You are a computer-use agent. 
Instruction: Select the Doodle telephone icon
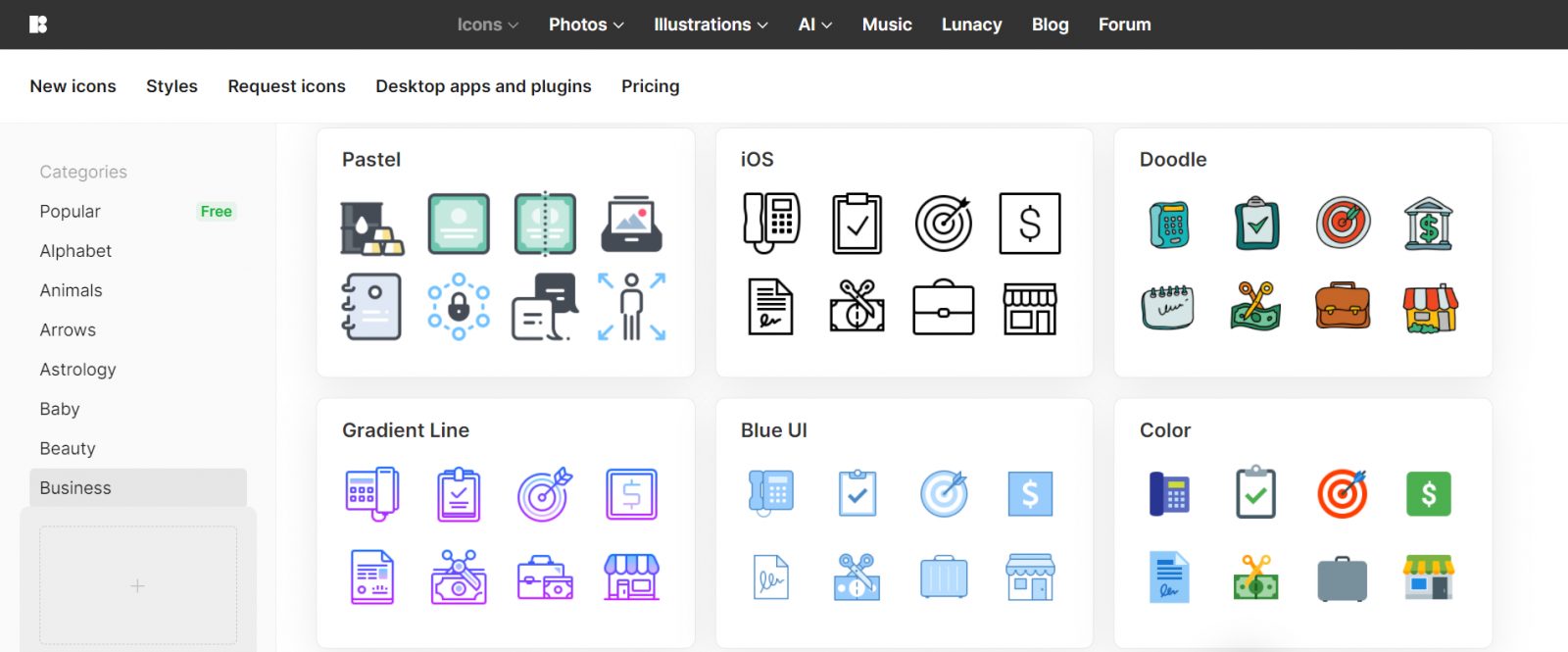click(1169, 225)
